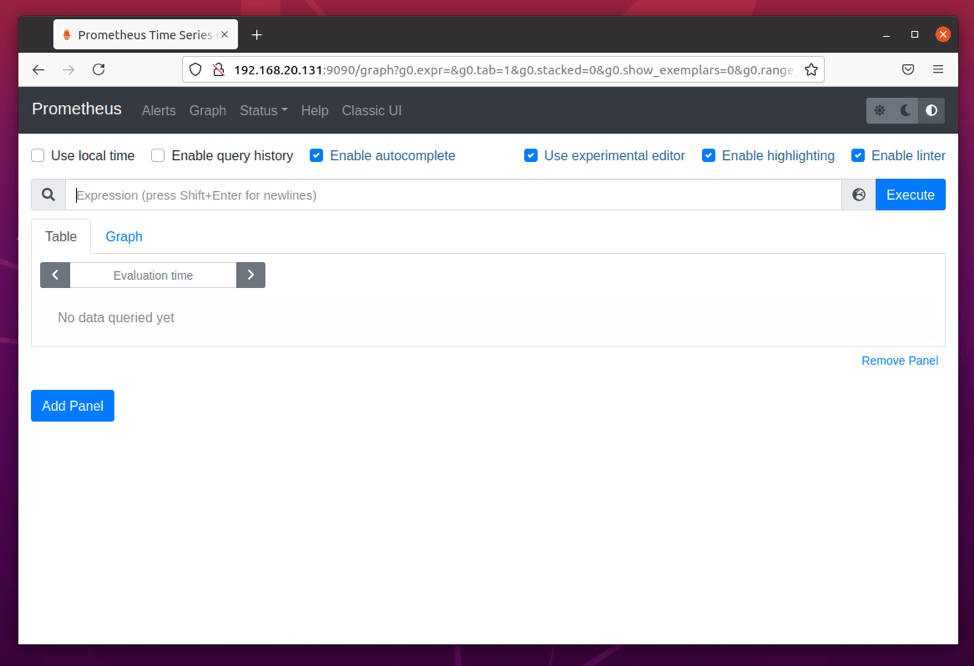This screenshot has height=666, width=974.
Task: Minimize the Firefox window
Action: tap(886, 35)
